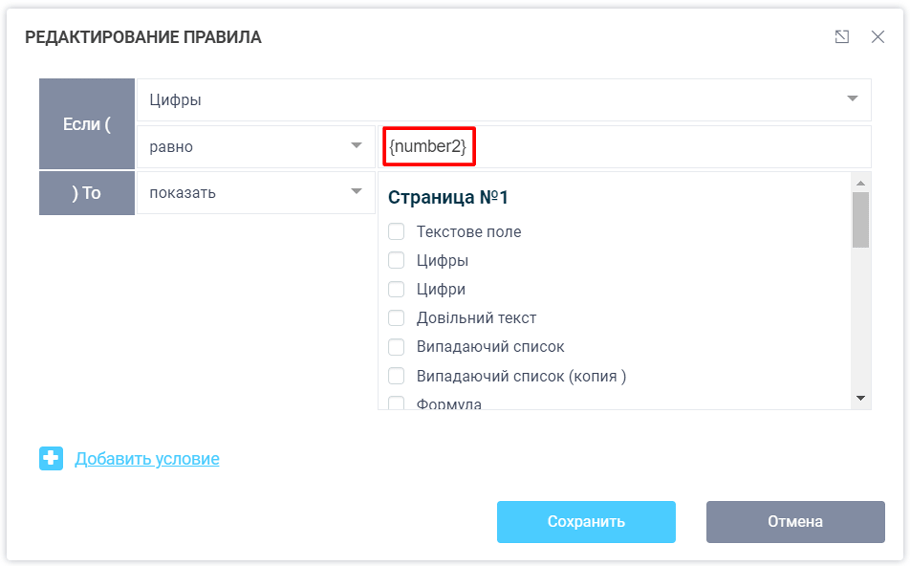Toggle the Випадаючий список (копия) checkbox
The height and width of the screenshot is (566, 910).
[x=396, y=376]
